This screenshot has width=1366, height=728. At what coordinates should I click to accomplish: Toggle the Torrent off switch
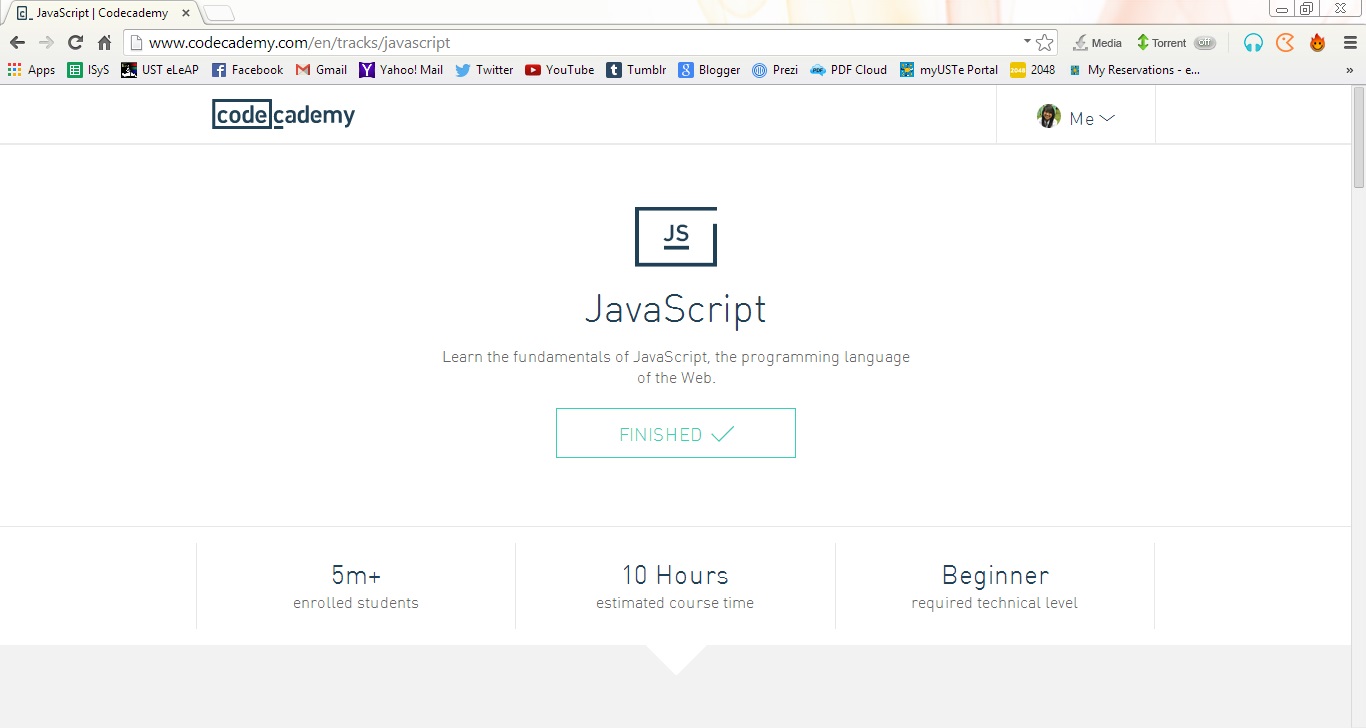(1205, 43)
